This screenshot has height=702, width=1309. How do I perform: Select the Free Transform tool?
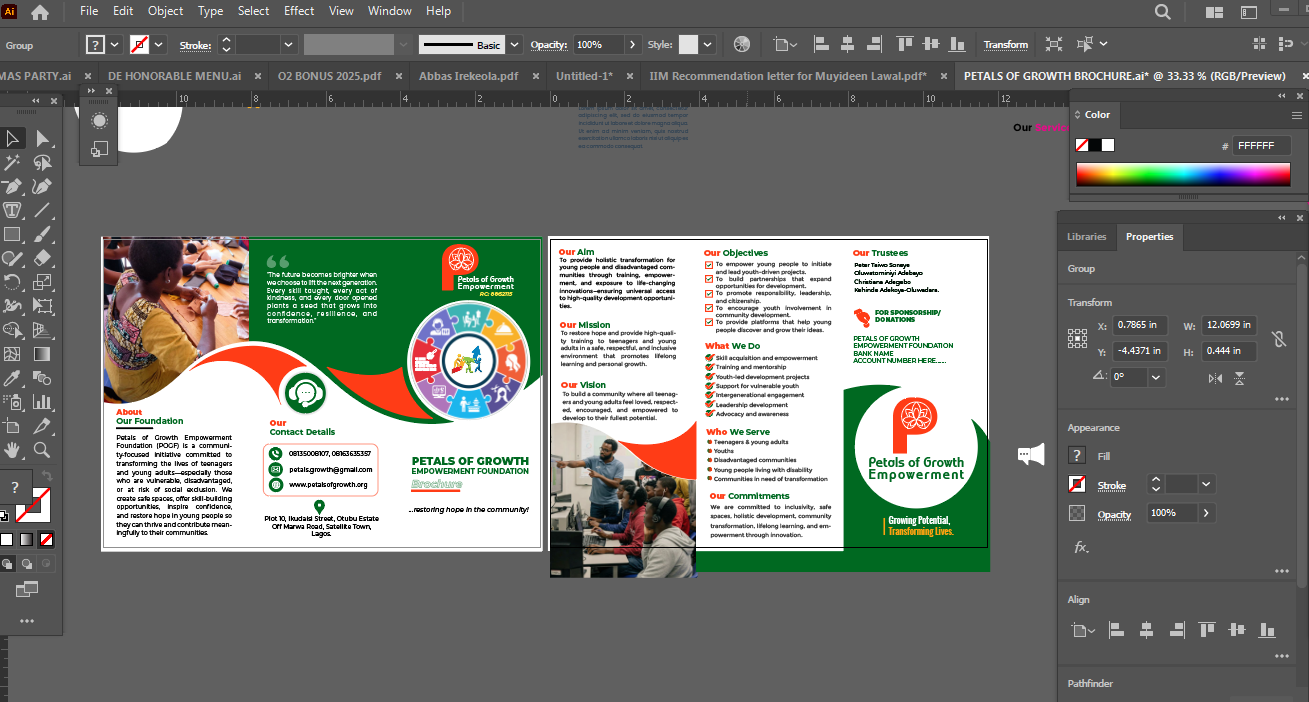(x=42, y=306)
